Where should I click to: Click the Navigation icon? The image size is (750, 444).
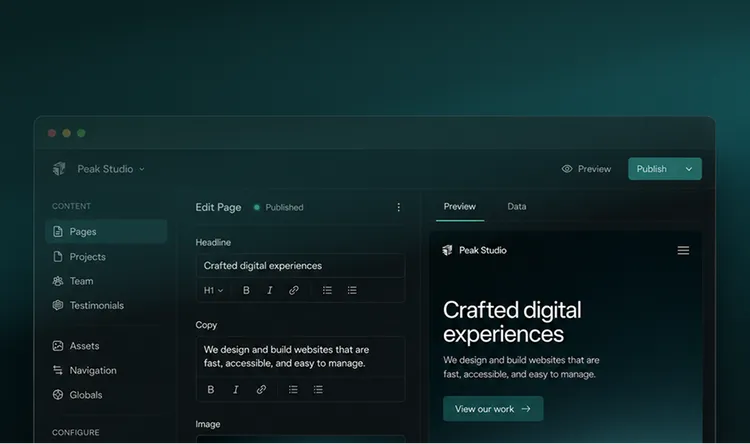[x=58, y=370]
